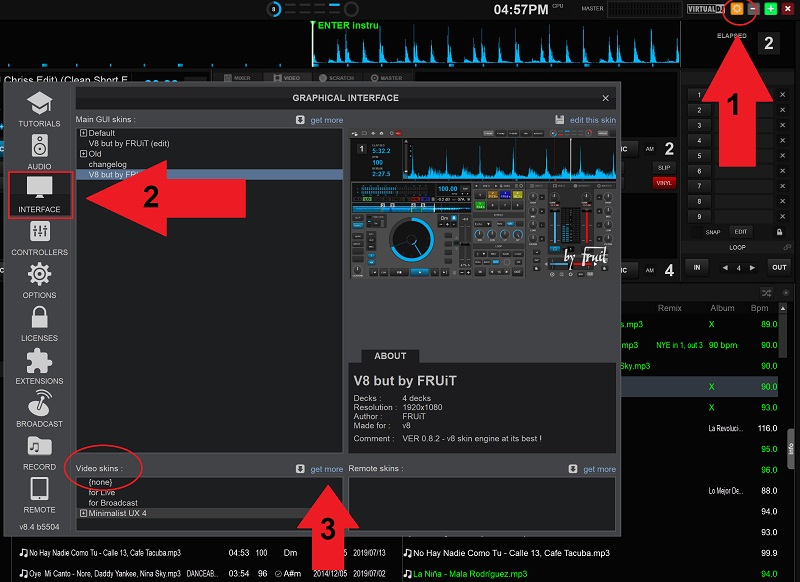
Task: Double loop length with right arrow
Action: click(752, 268)
